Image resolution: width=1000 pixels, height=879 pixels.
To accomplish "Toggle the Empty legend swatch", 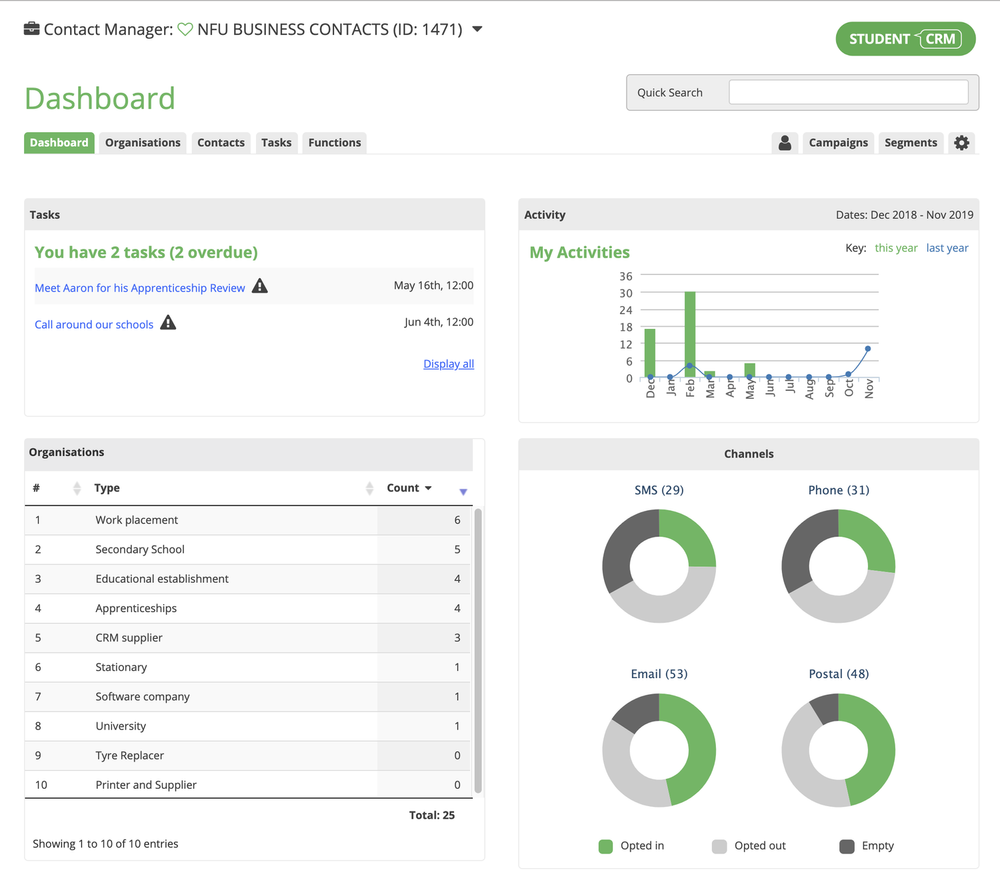I will click(x=847, y=846).
